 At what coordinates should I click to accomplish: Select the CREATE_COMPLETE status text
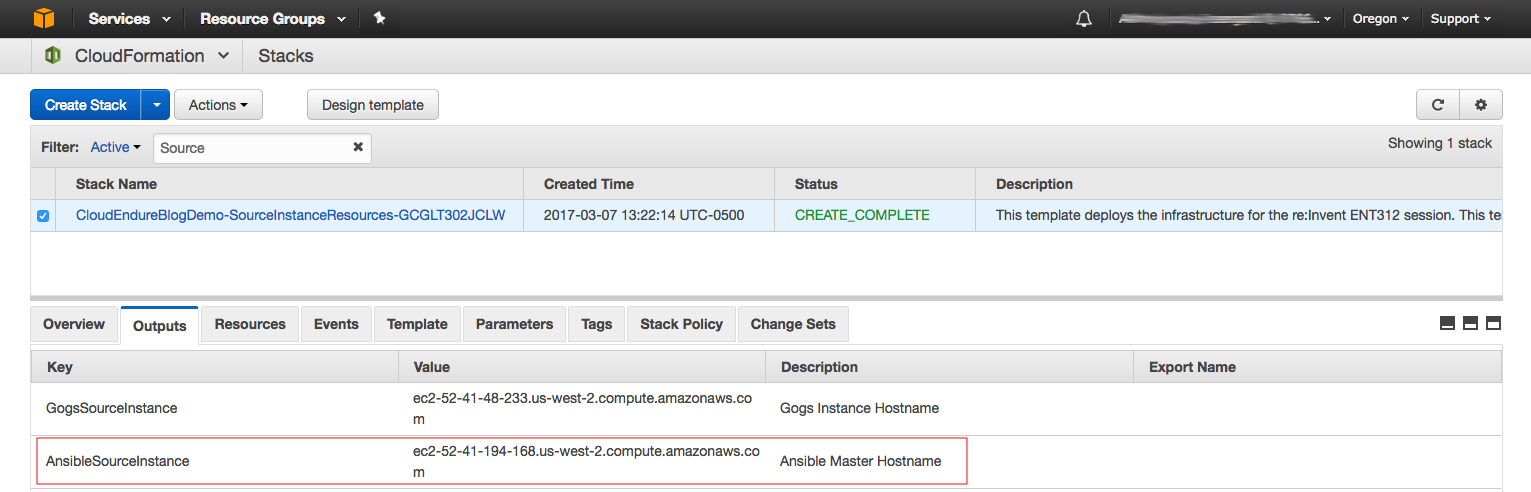862,215
